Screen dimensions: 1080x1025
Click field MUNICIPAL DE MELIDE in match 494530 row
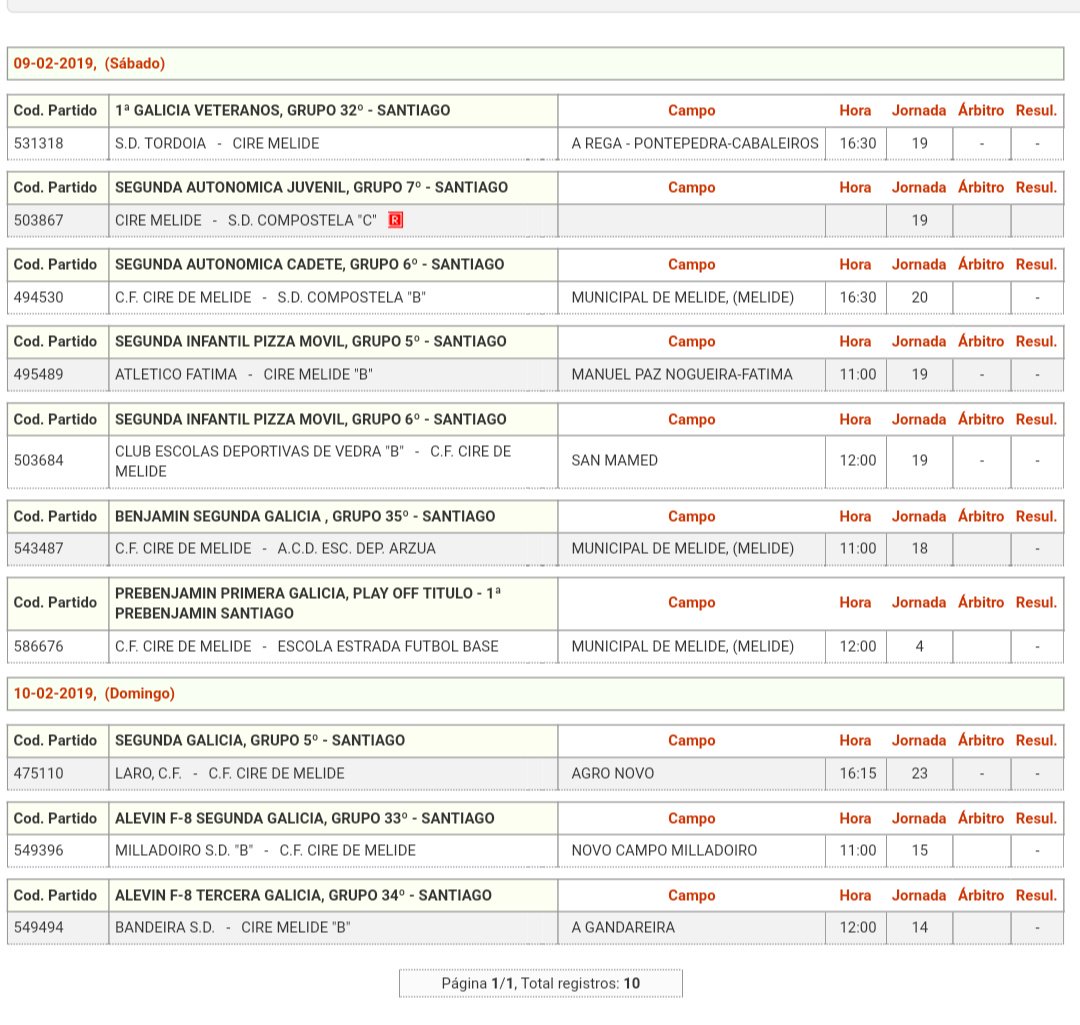(683, 298)
